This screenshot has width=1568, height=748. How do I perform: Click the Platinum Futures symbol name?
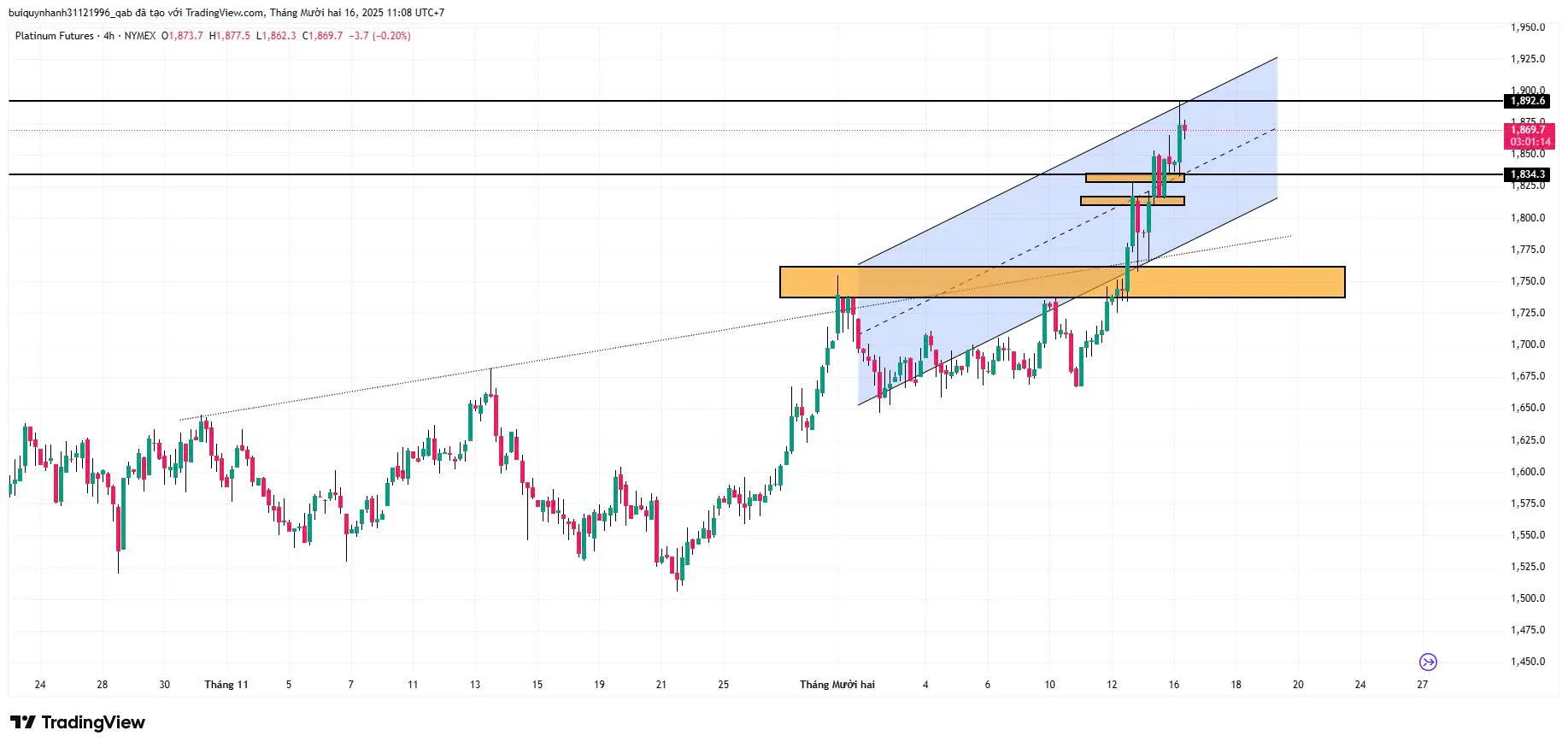coord(54,36)
